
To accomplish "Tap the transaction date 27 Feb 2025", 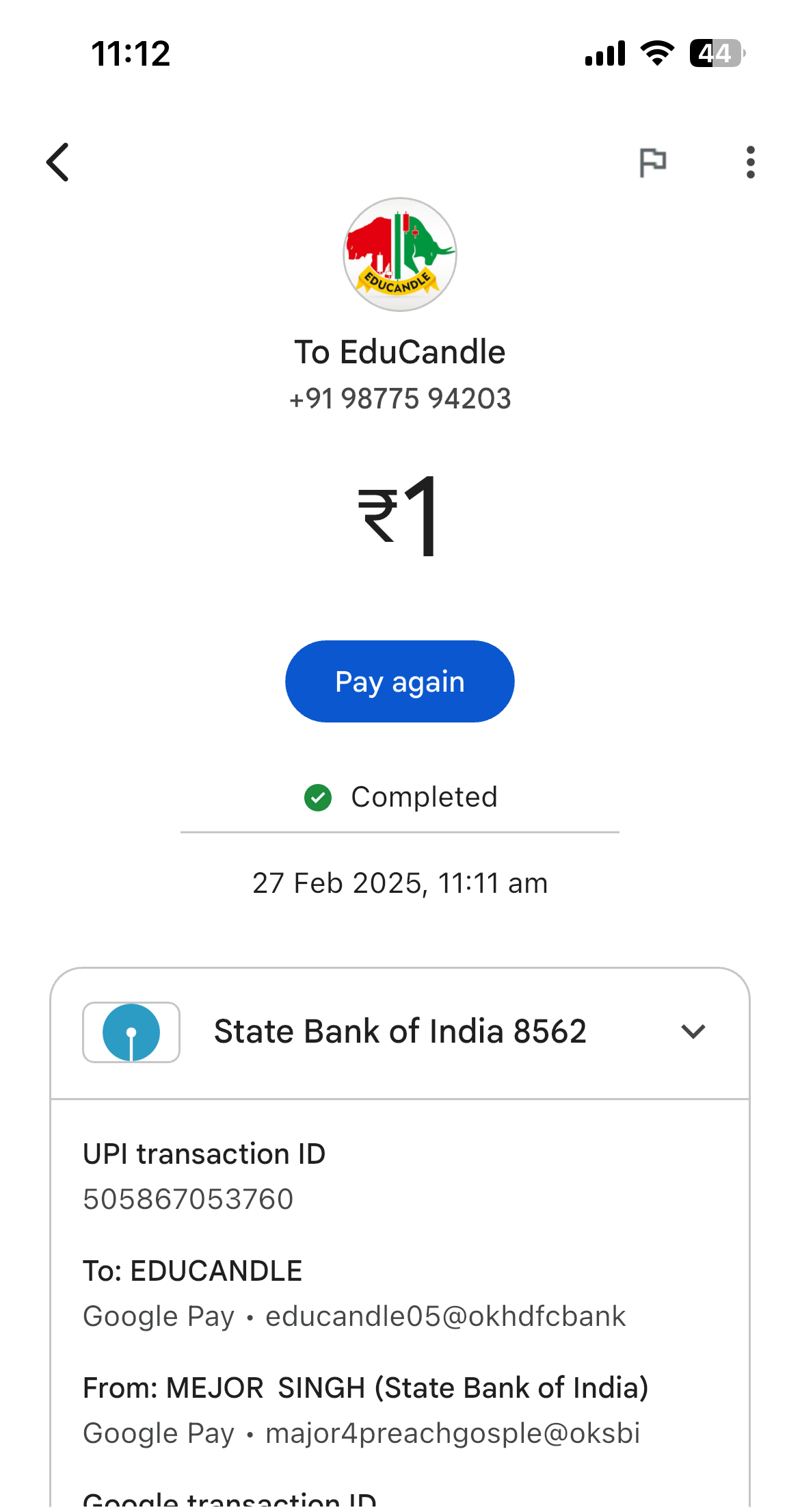I will (400, 883).
